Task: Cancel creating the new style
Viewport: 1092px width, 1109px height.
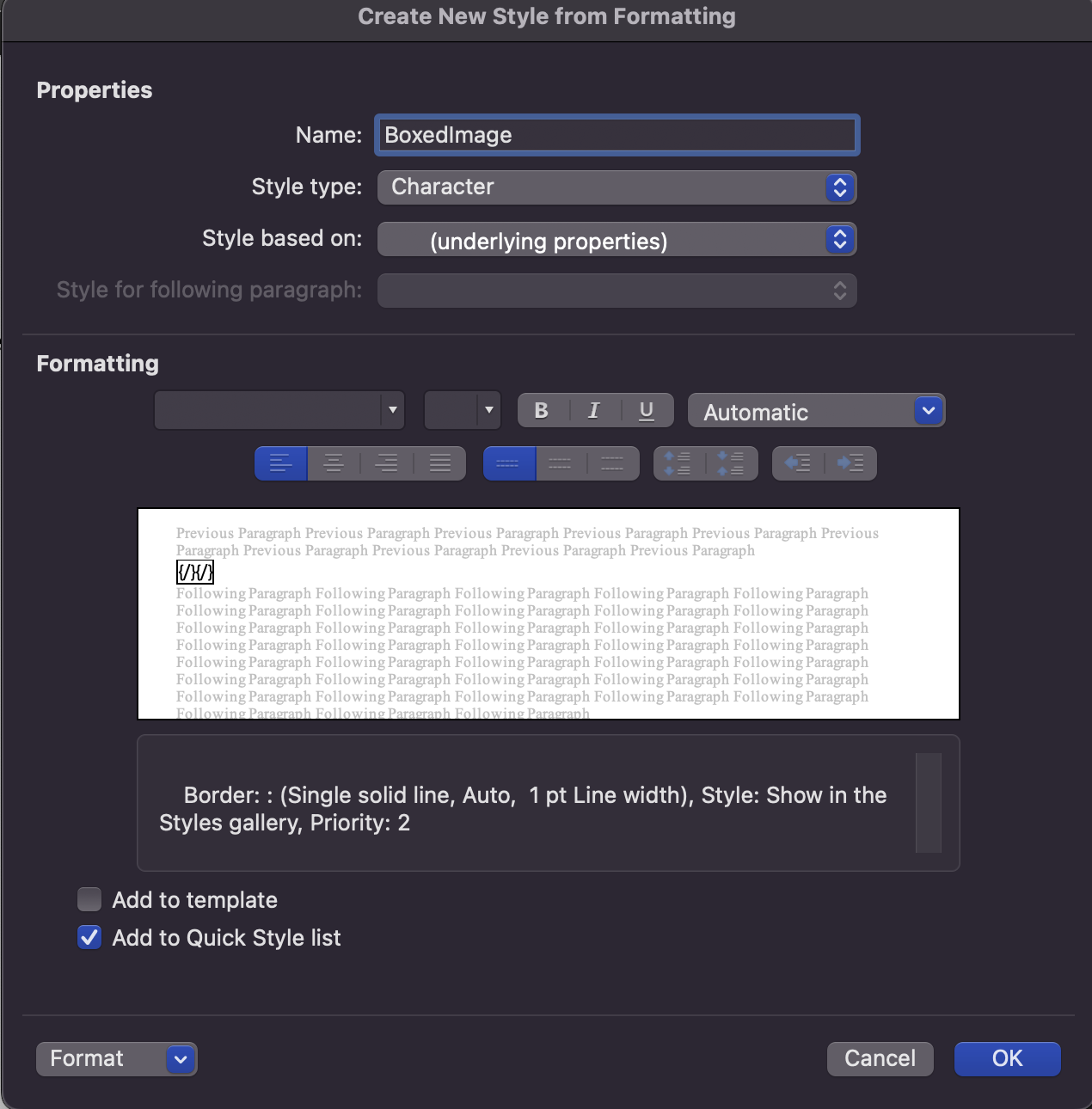Action: (x=880, y=1058)
